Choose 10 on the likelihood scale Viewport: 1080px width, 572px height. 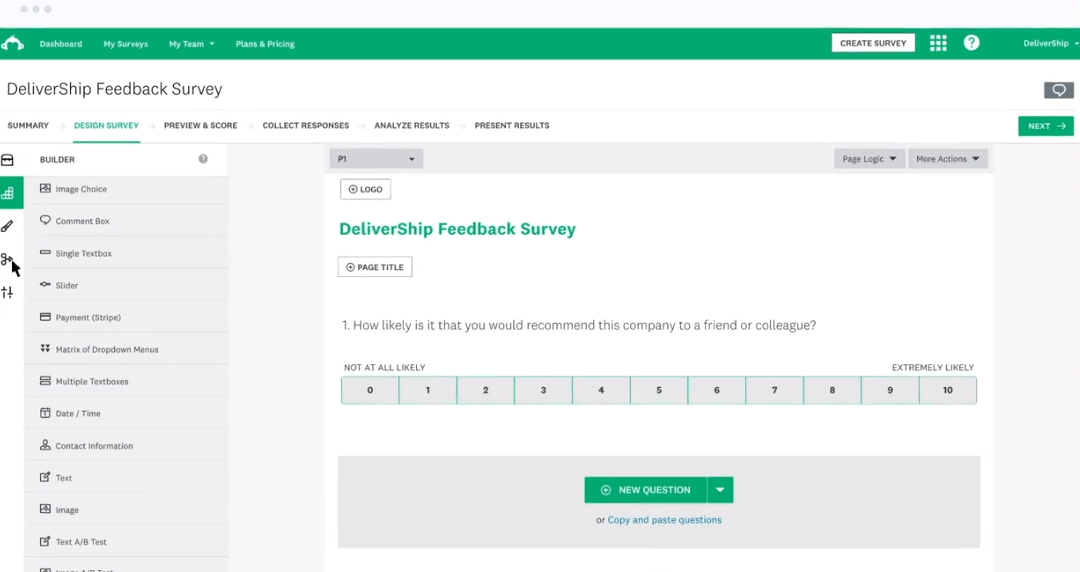[947, 390]
